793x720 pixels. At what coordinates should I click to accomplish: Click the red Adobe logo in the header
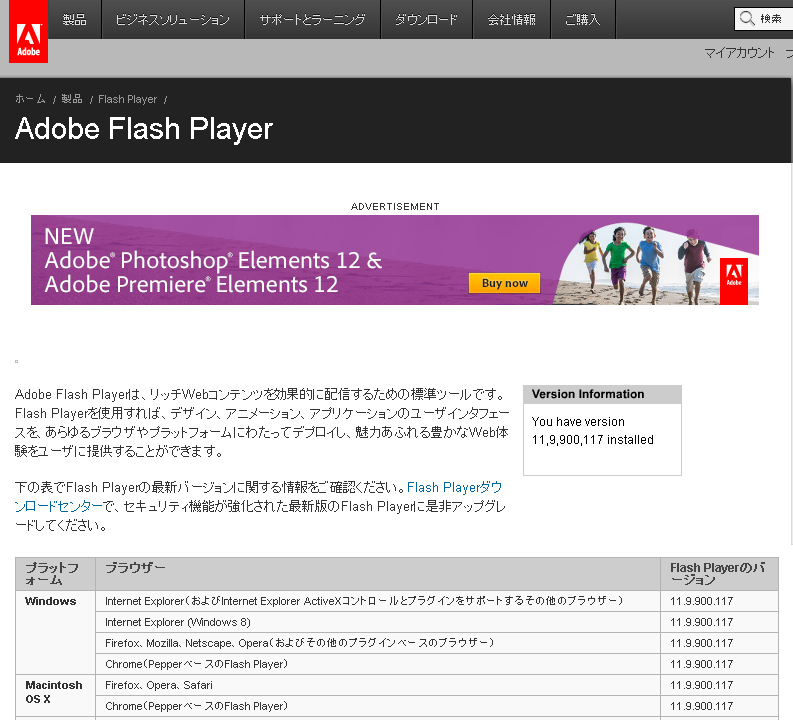[x=28, y=33]
